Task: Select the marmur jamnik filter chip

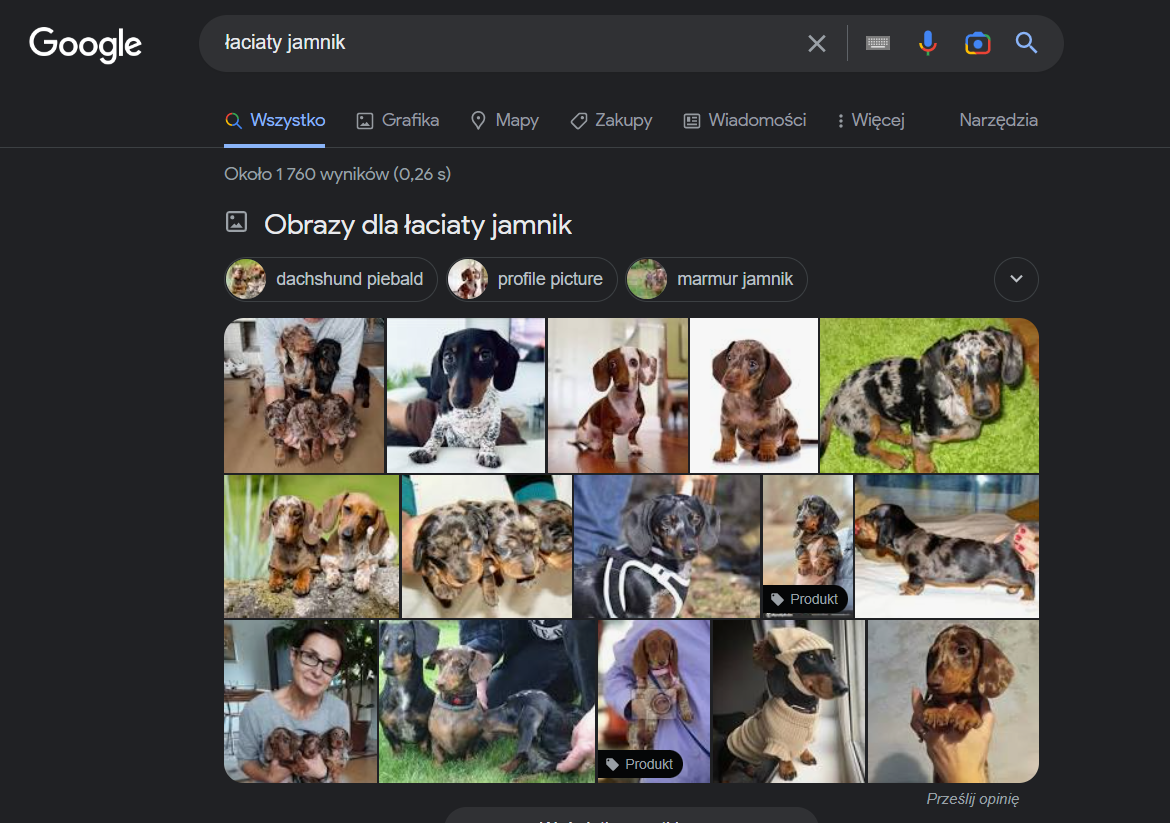Action: pos(716,279)
